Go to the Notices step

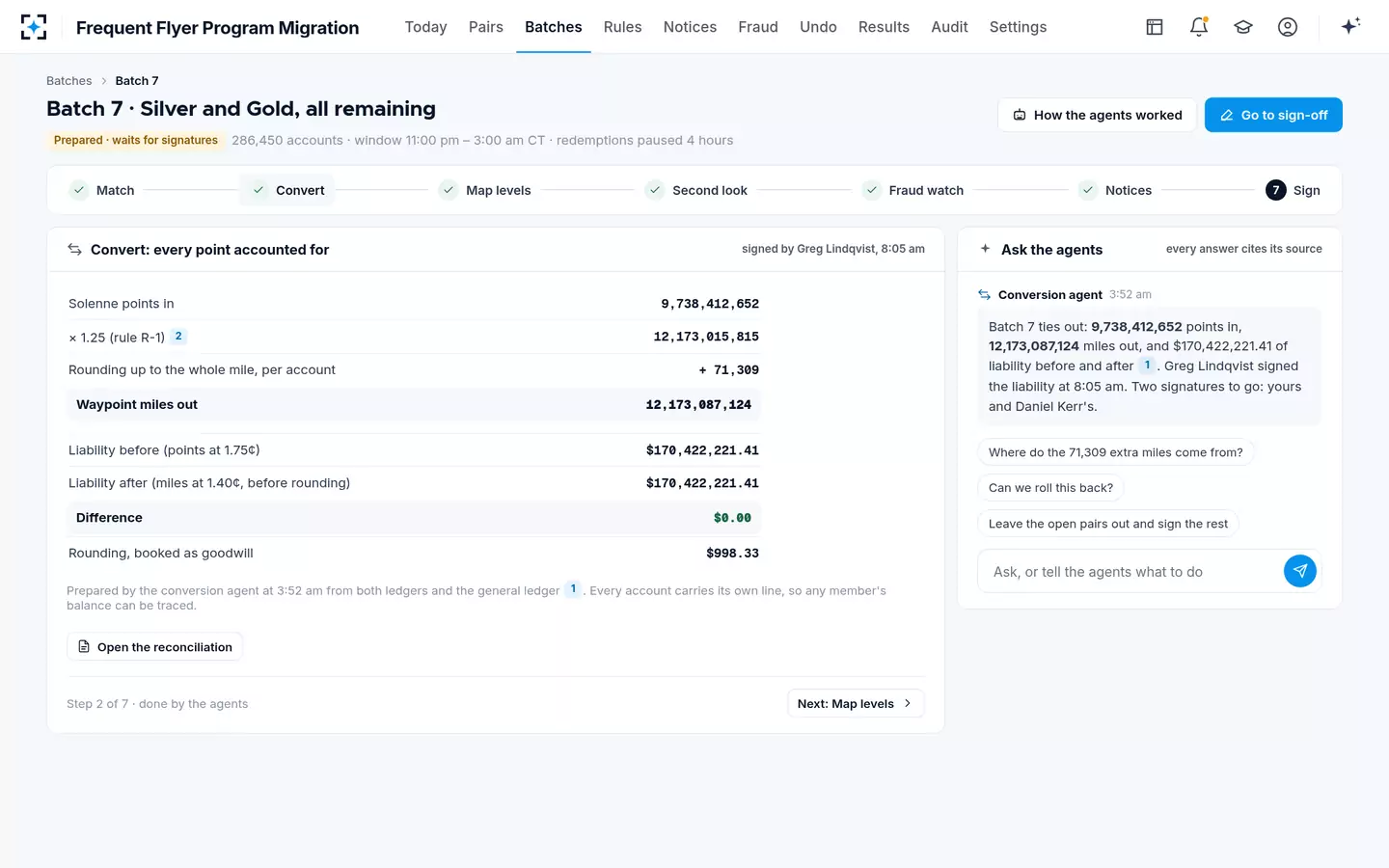pos(1115,190)
